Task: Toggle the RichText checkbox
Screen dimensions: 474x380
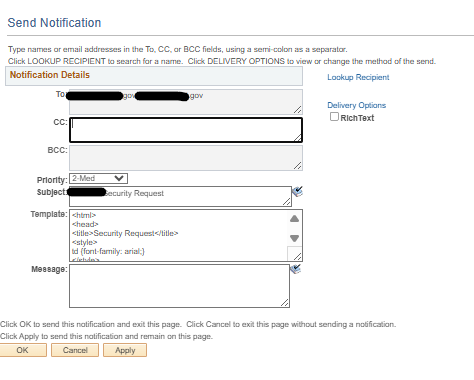Action: click(x=334, y=117)
